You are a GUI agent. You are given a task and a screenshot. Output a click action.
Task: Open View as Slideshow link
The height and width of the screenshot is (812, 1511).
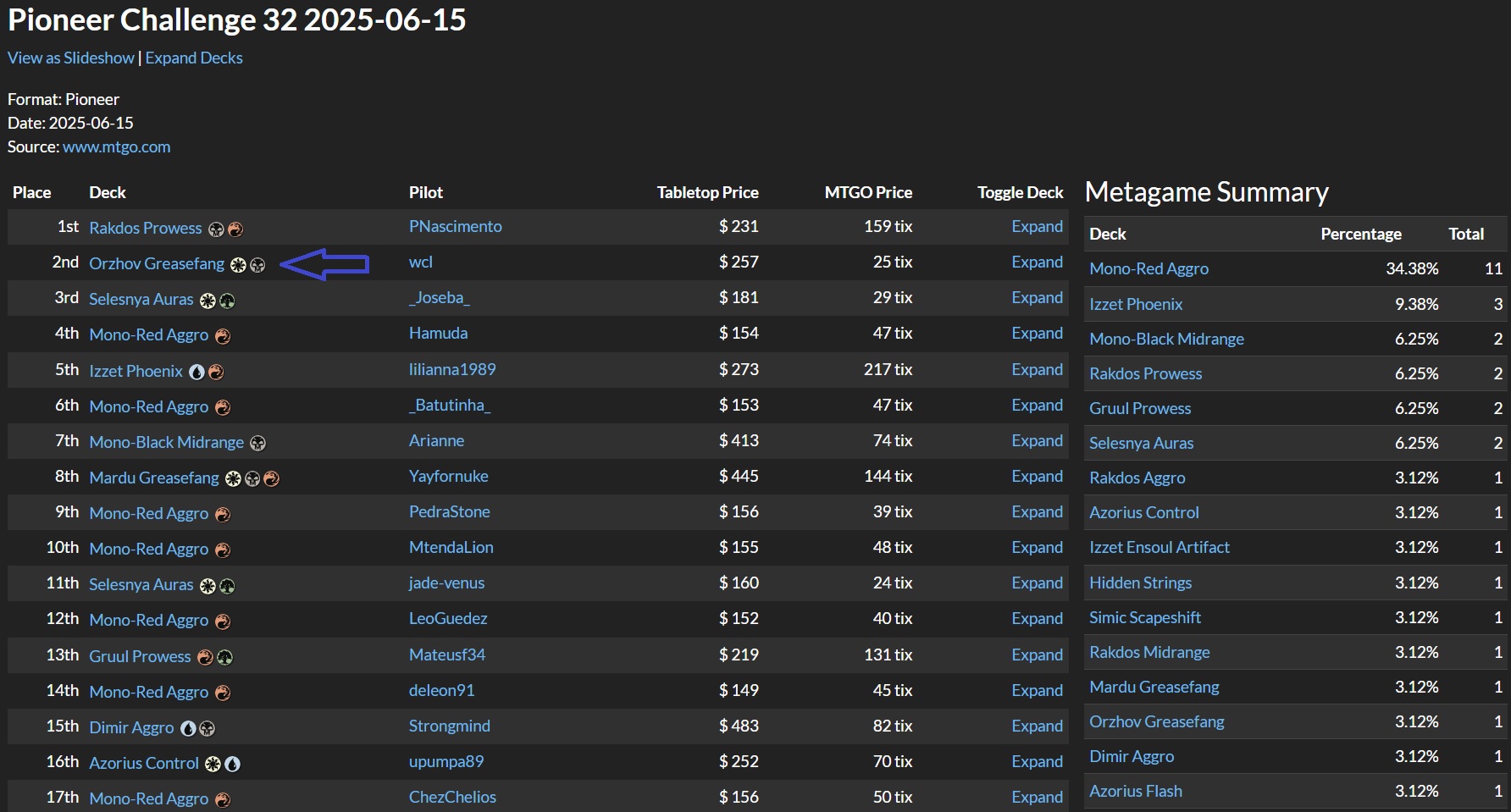point(71,58)
